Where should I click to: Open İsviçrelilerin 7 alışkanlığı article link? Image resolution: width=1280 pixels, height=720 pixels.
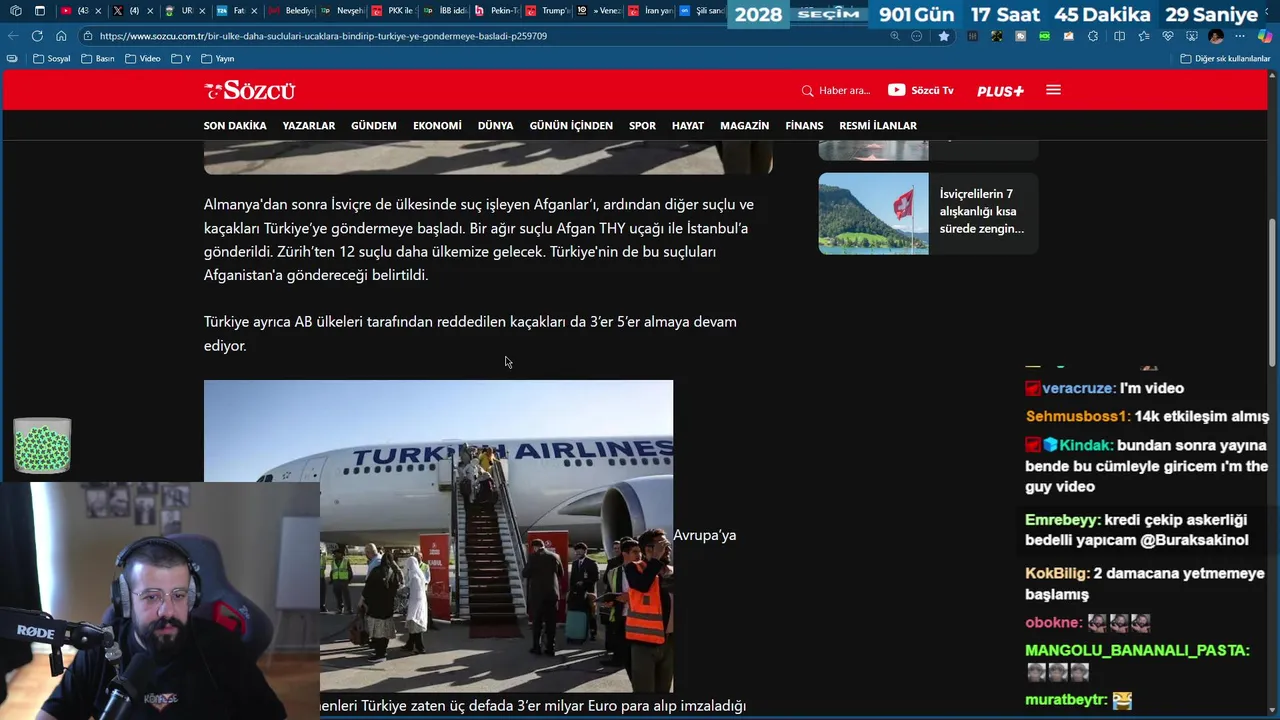coord(981,211)
